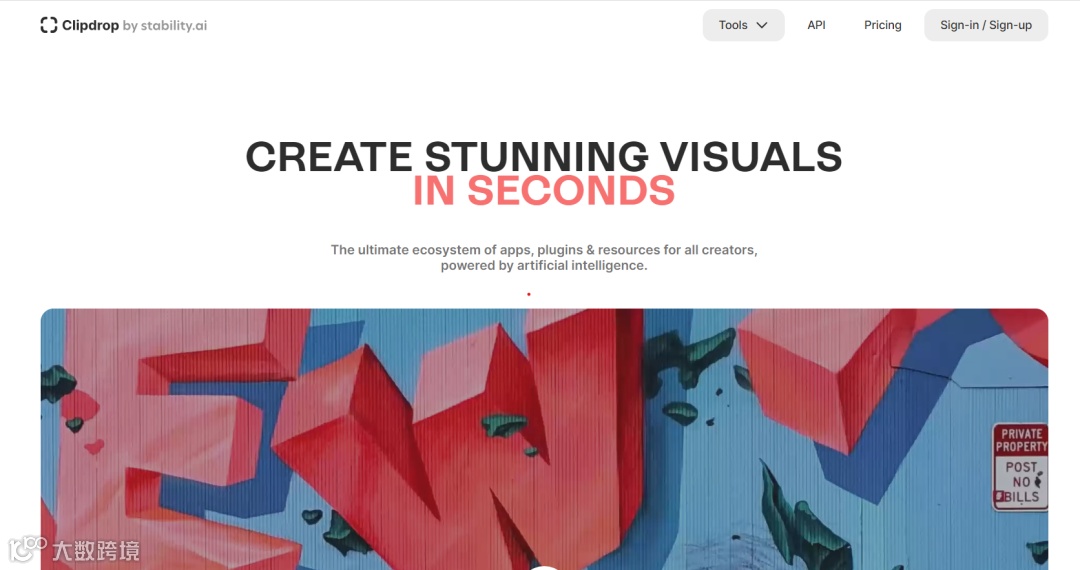Click the "by stability.ai" label
Viewport: 1080px width, 570px height.
click(165, 25)
